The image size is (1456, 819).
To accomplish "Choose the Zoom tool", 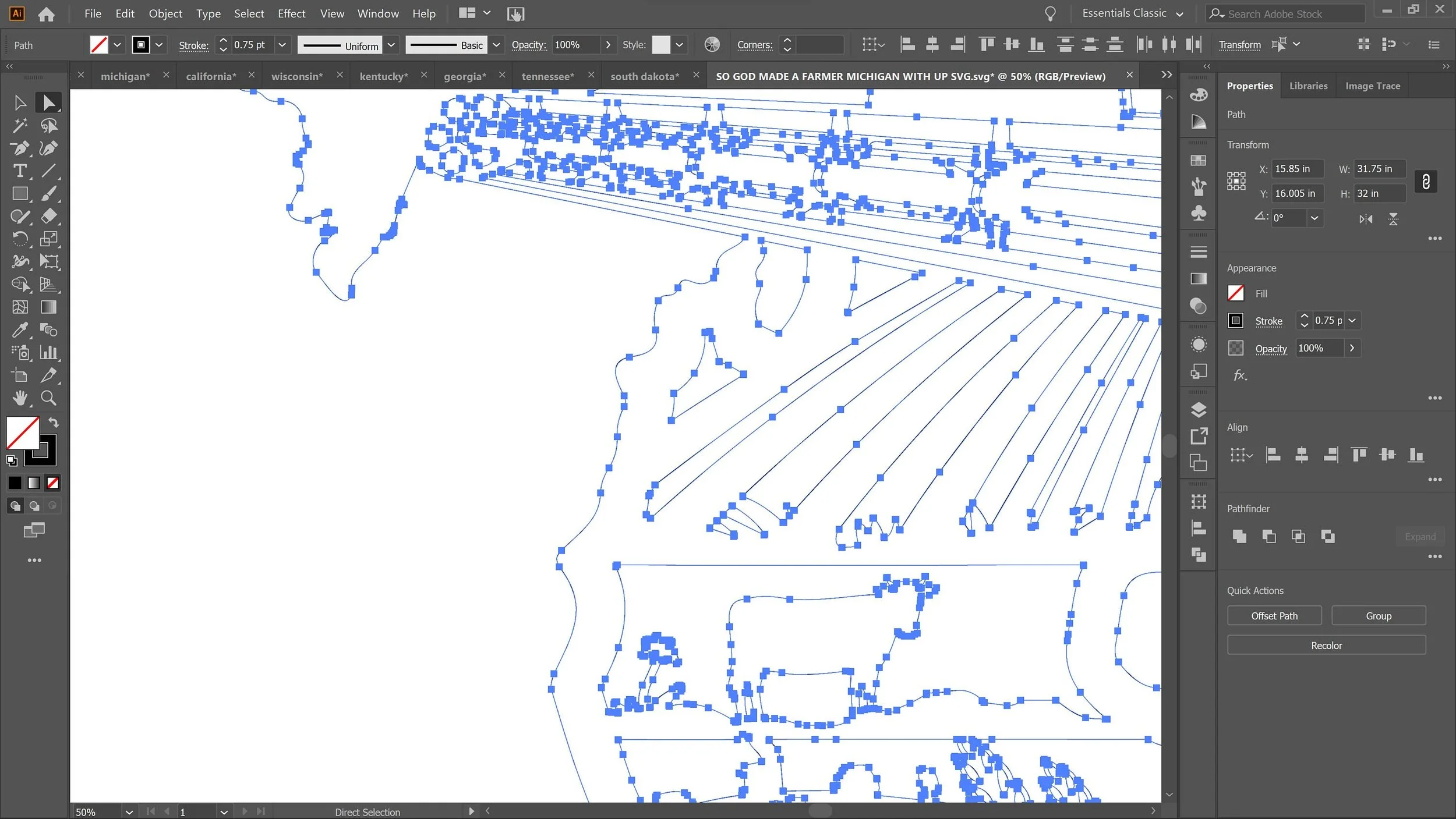I will 48,398.
